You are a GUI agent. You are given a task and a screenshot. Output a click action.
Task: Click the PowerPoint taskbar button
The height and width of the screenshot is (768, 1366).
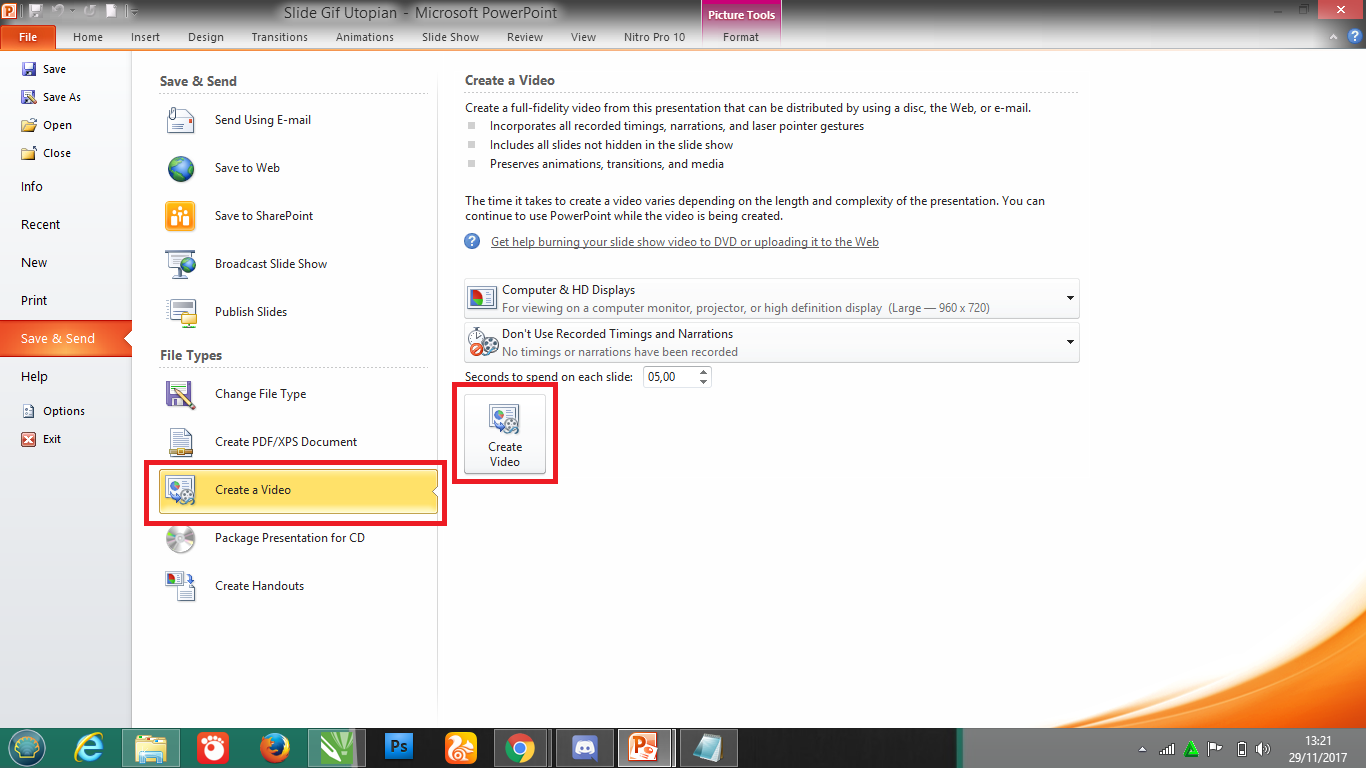pyautogui.click(x=646, y=747)
